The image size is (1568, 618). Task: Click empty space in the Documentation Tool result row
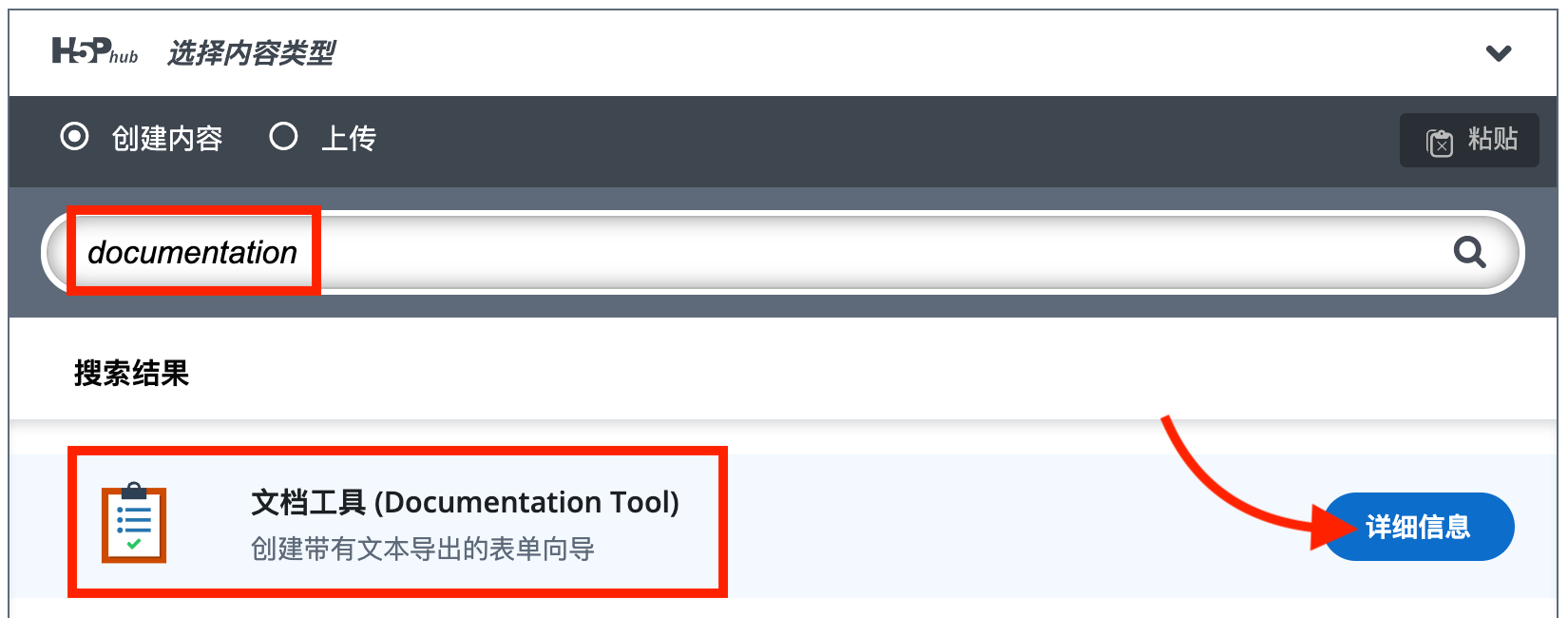pos(950,527)
